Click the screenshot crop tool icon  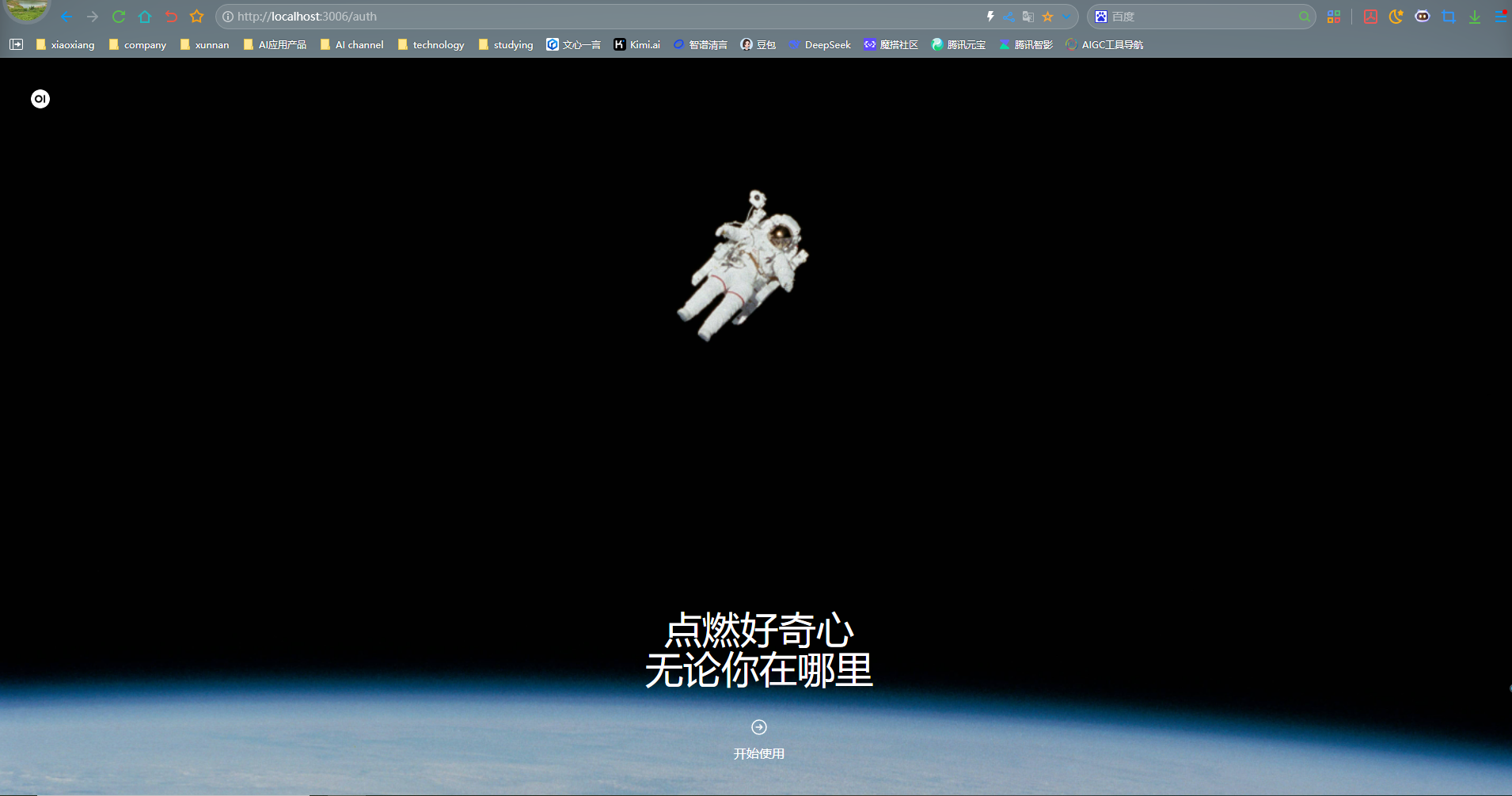(1449, 17)
